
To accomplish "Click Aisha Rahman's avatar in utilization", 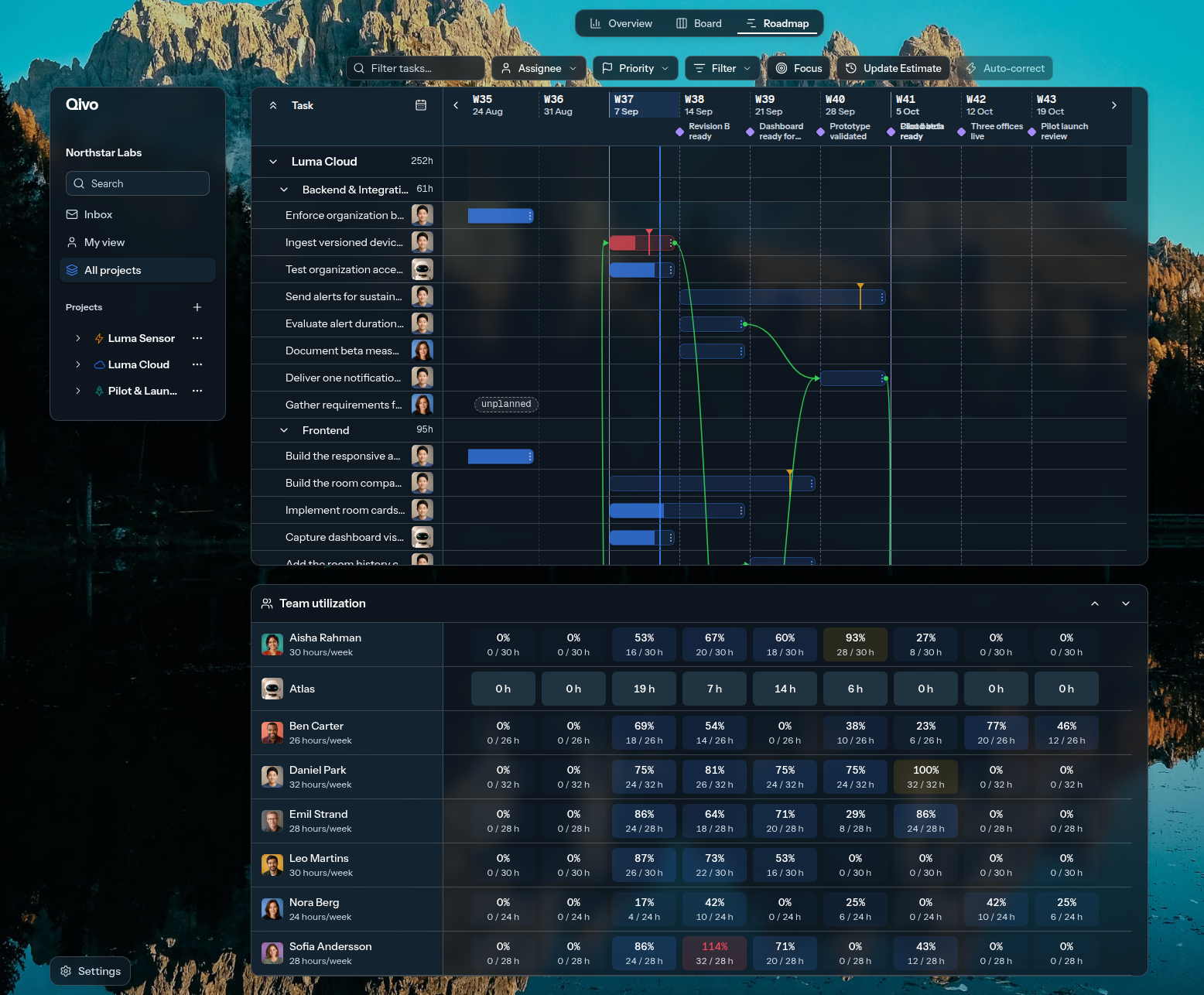I will click(272, 645).
